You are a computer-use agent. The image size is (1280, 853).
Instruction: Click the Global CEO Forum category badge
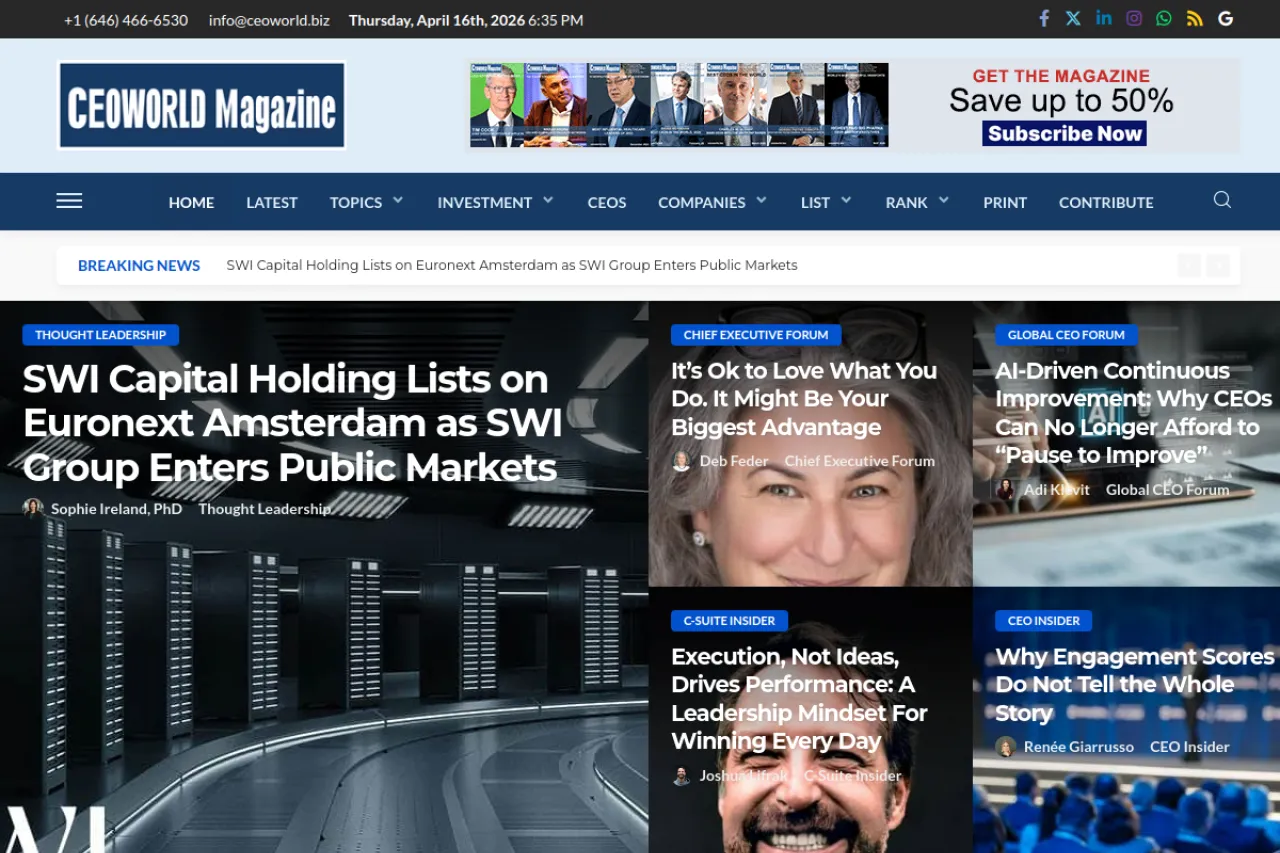point(1066,335)
